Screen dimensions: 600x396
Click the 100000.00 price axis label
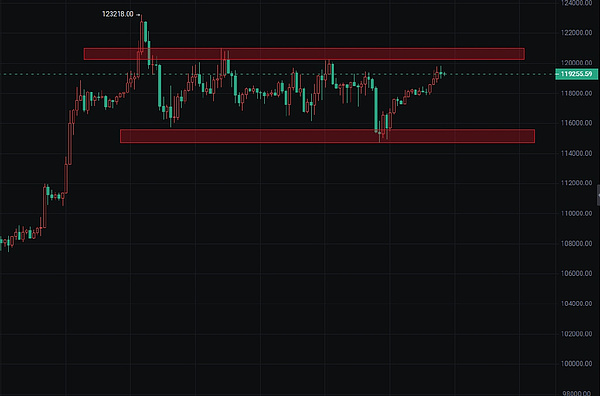coord(576,363)
